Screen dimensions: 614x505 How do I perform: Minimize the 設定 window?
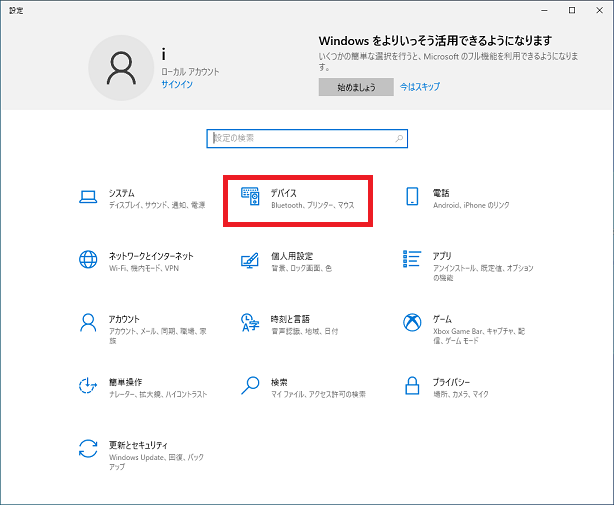(x=544, y=11)
